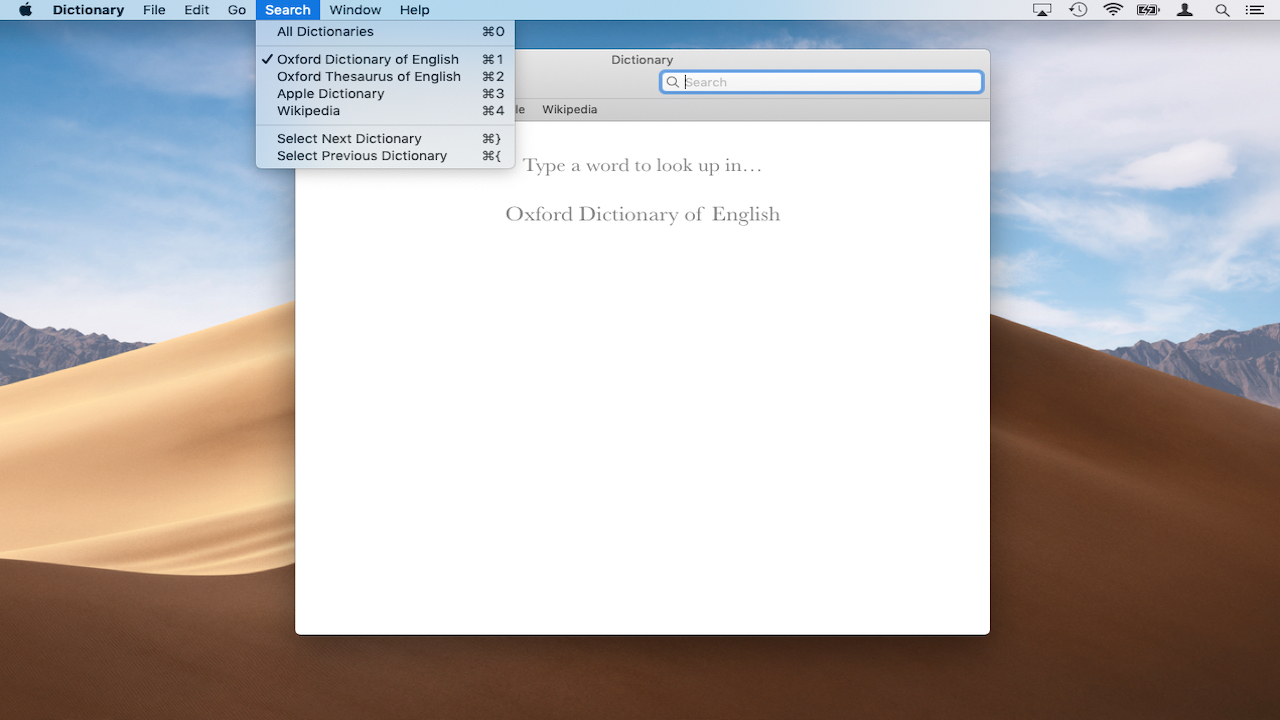Open the Go menu

tap(236, 10)
